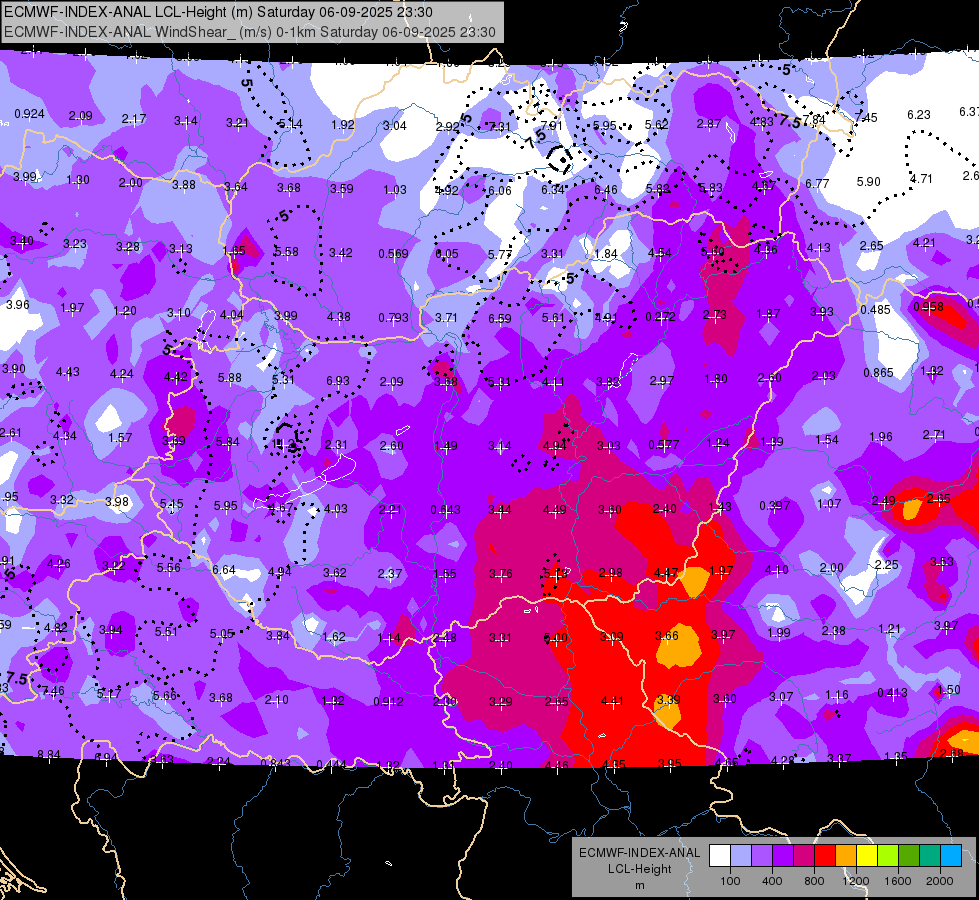Click the teal legend swatch
Screen dimensions: 979x900
click(930, 856)
